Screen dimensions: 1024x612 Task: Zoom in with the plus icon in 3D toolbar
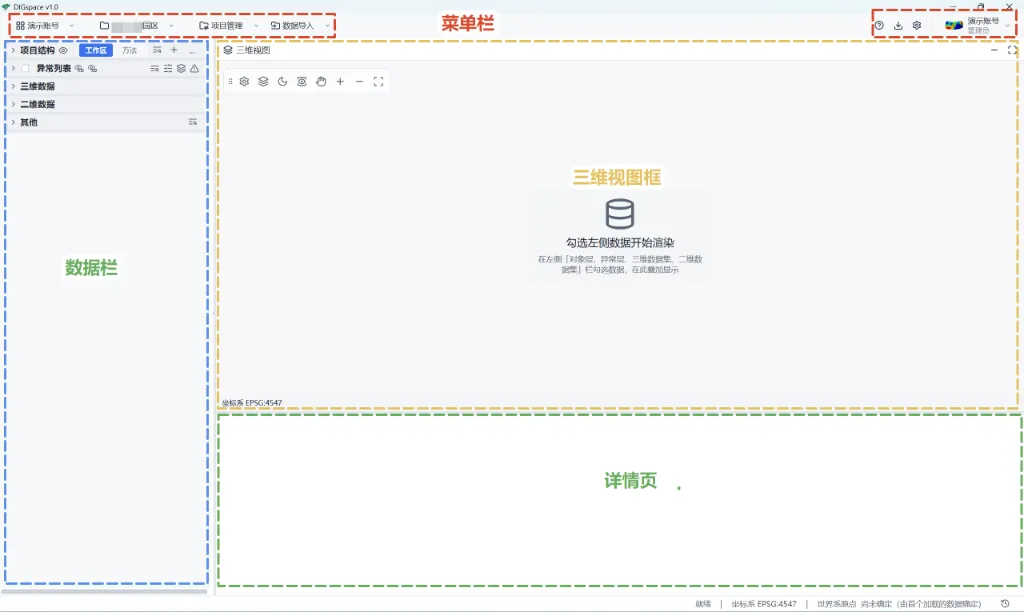point(340,82)
